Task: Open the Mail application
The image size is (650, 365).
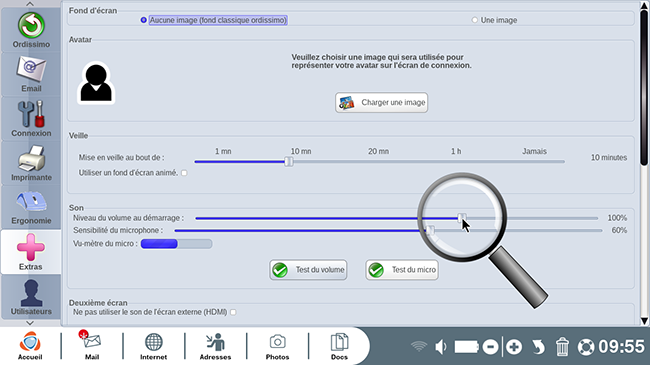Action: click(92, 346)
